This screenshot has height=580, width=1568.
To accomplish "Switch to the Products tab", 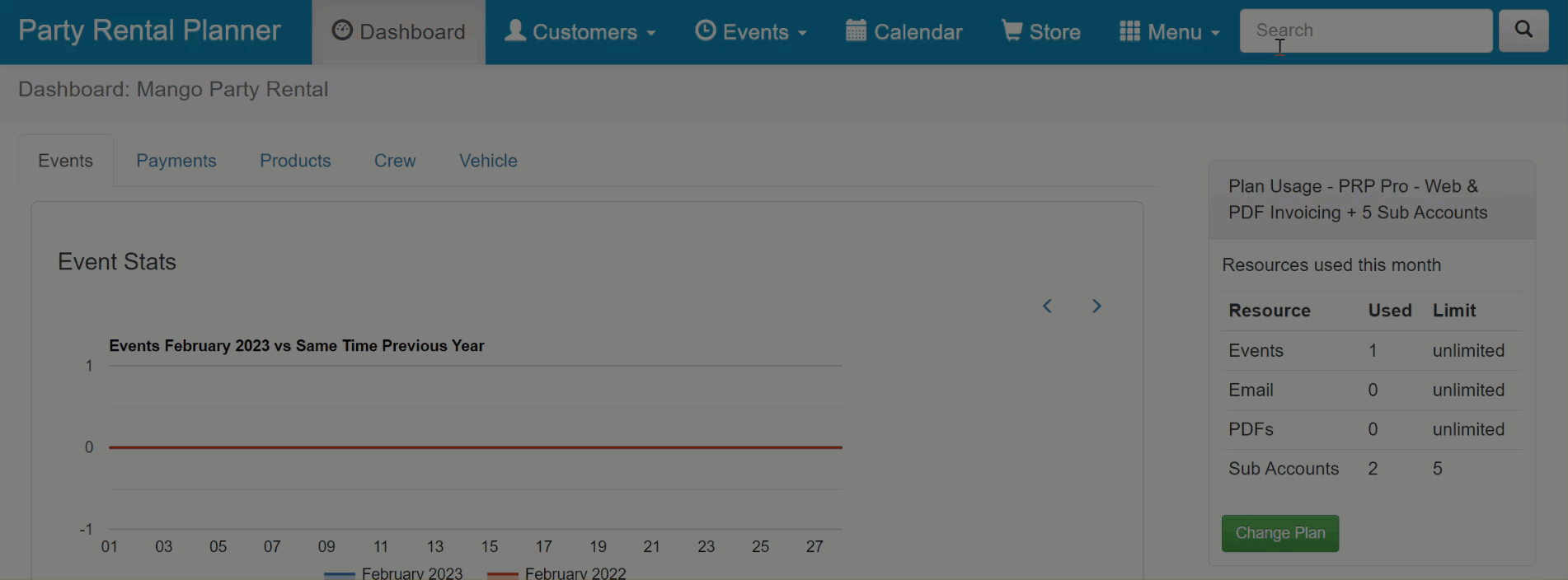I will tap(295, 161).
